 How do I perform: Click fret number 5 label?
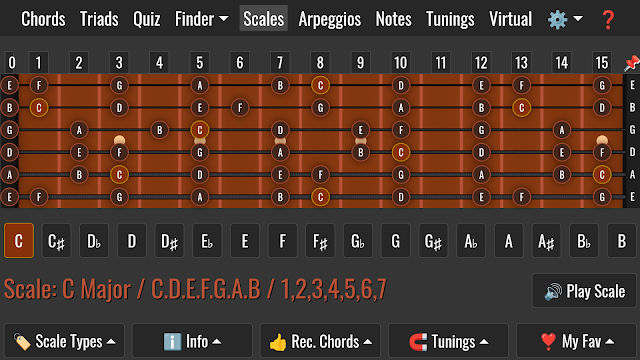click(200, 63)
